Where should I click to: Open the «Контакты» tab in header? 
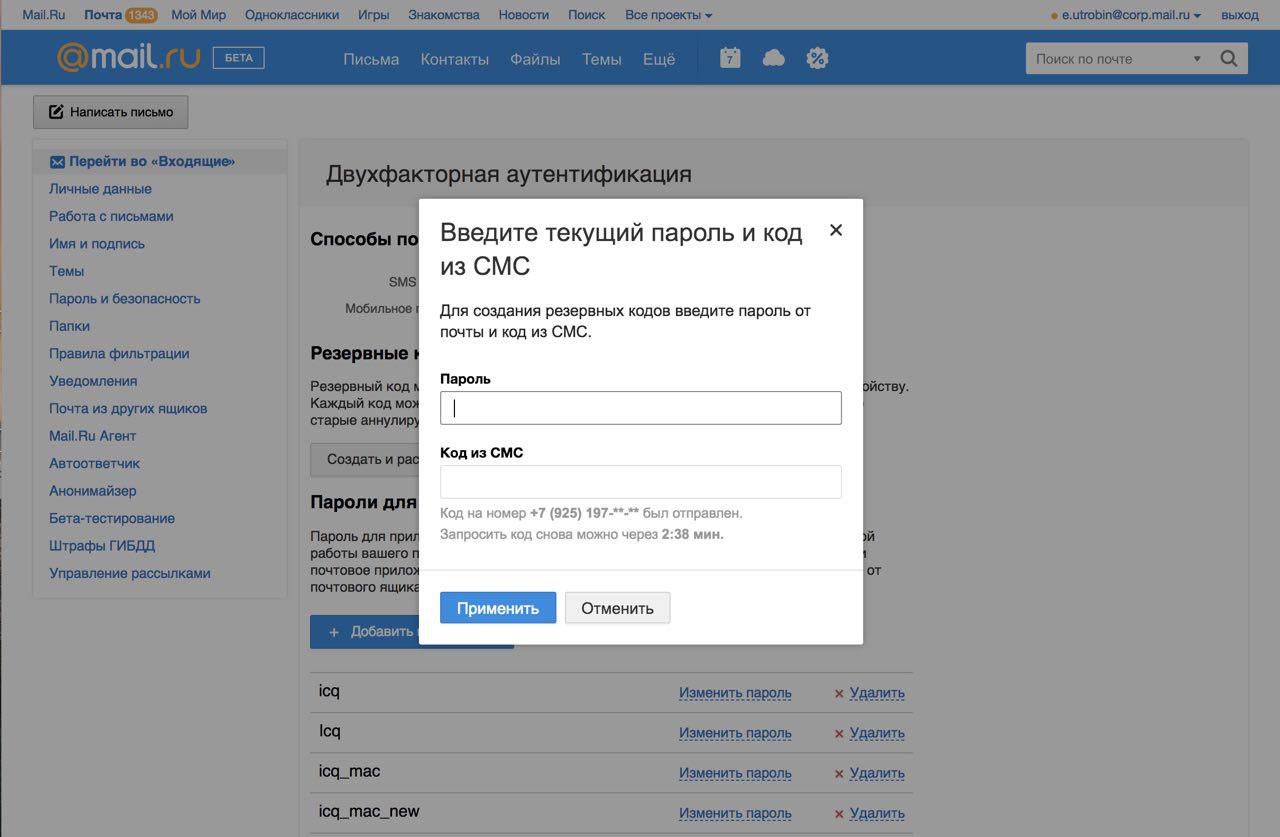click(454, 59)
